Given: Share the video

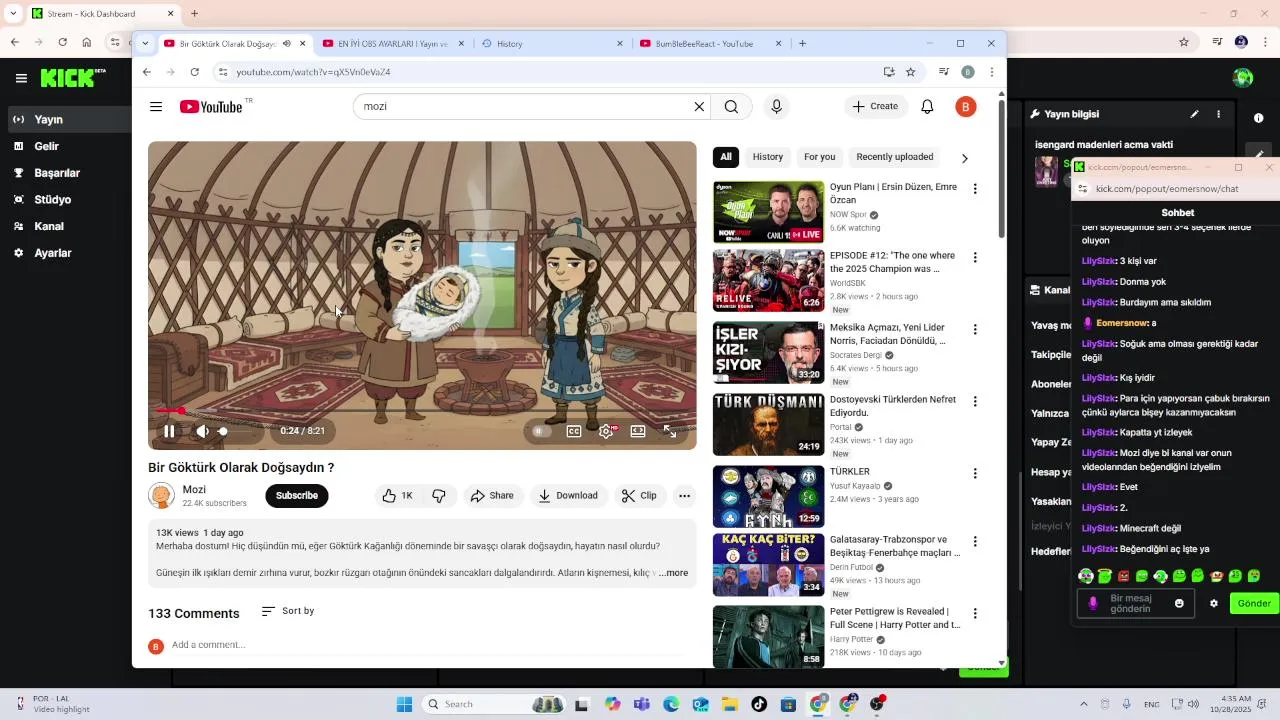Looking at the screenshot, I should click(x=492, y=496).
